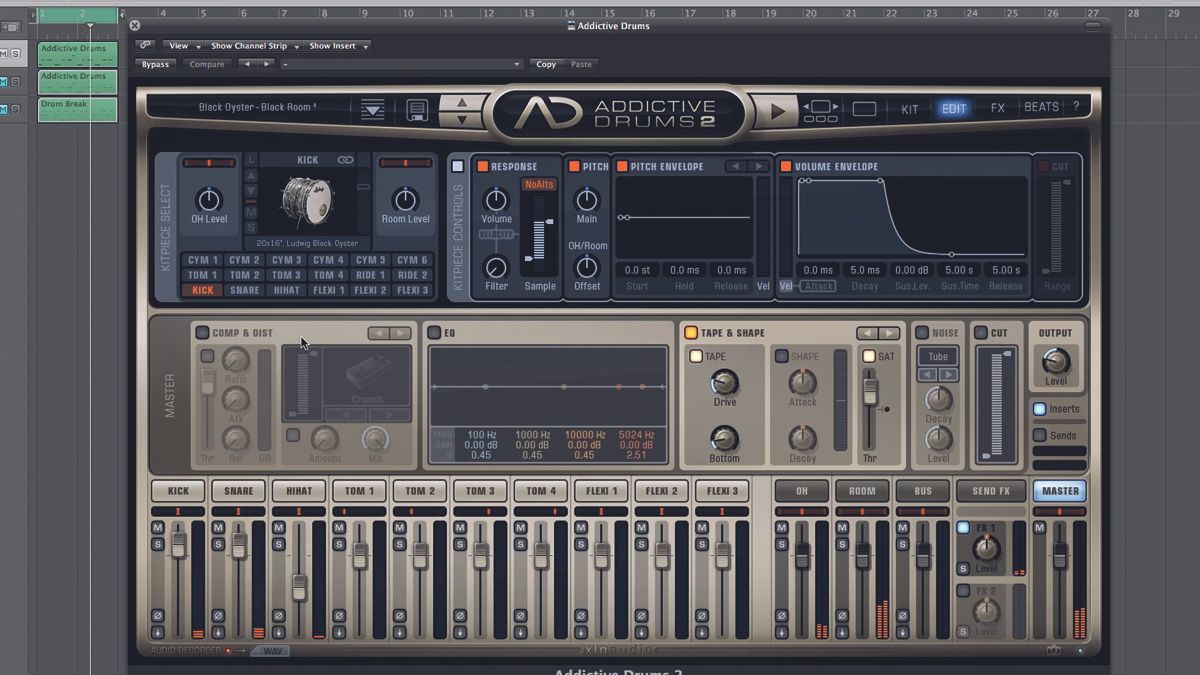Screen dimensions: 1200x675
Task: Switch to the KIT tab
Action: click(910, 108)
